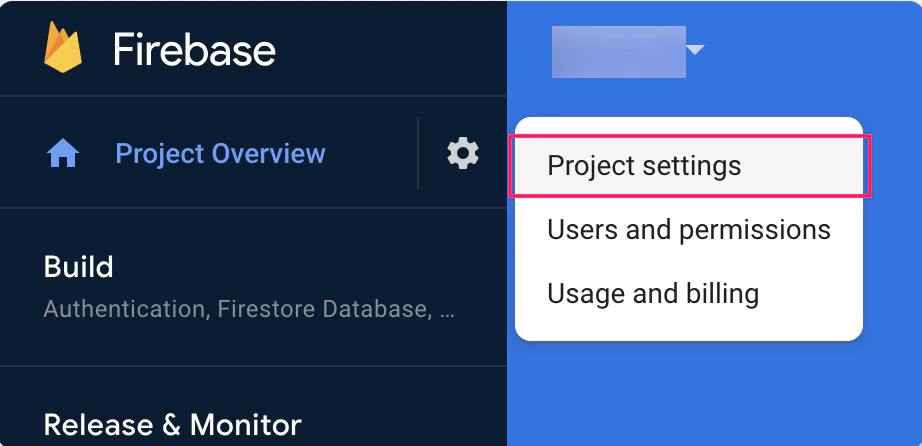Viewport: 922px width, 446px height.
Task: Click Build subtitle listing Authentication, Firestore Database
Action: pyautogui.click(x=249, y=309)
